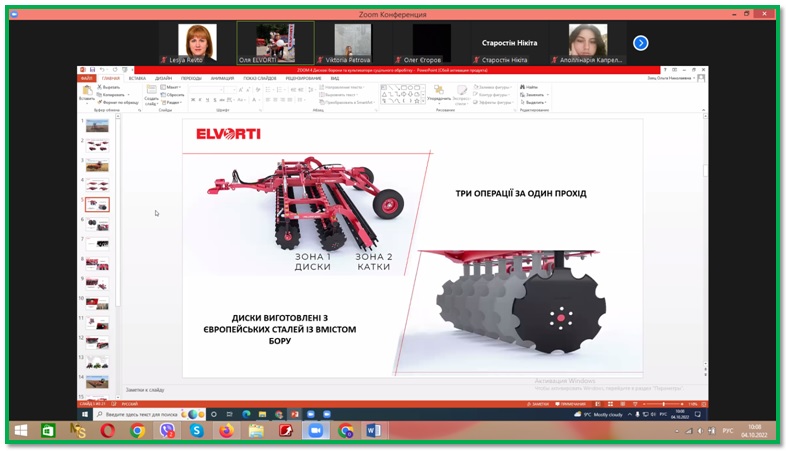Screen dimensions: 786x451
Task: Open Skype from the bottom taskbar
Action: pos(196,431)
